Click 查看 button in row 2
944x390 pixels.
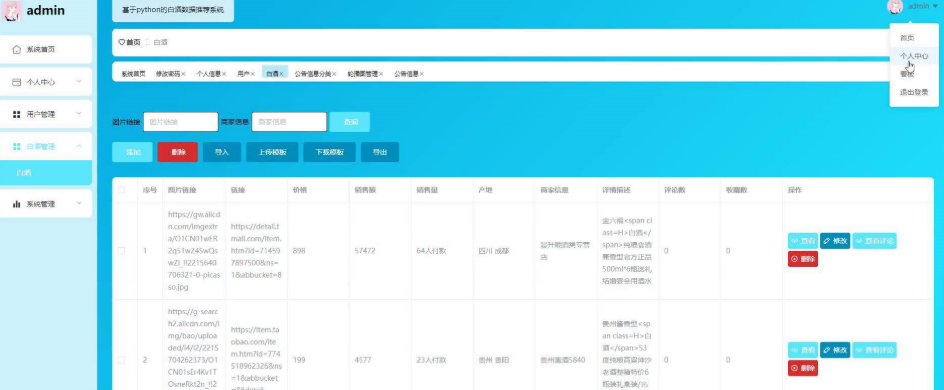tap(803, 350)
